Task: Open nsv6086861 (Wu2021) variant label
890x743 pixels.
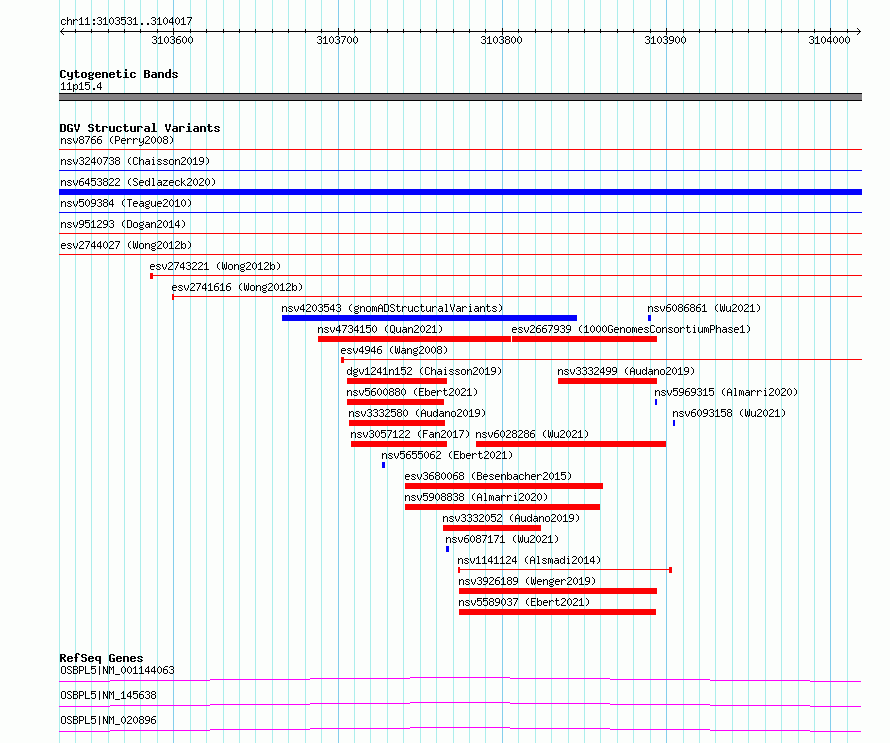Action: (x=704, y=308)
